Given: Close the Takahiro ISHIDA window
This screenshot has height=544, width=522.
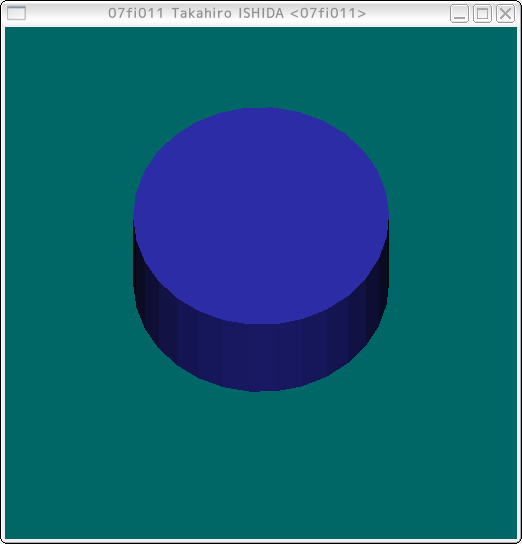Looking at the screenshot, I should click(x=505, y=14).
